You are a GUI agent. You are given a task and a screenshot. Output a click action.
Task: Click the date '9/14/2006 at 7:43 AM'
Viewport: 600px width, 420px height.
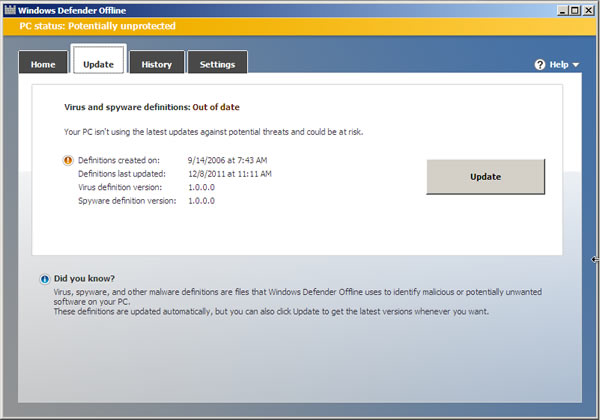[x=227, y=160]
